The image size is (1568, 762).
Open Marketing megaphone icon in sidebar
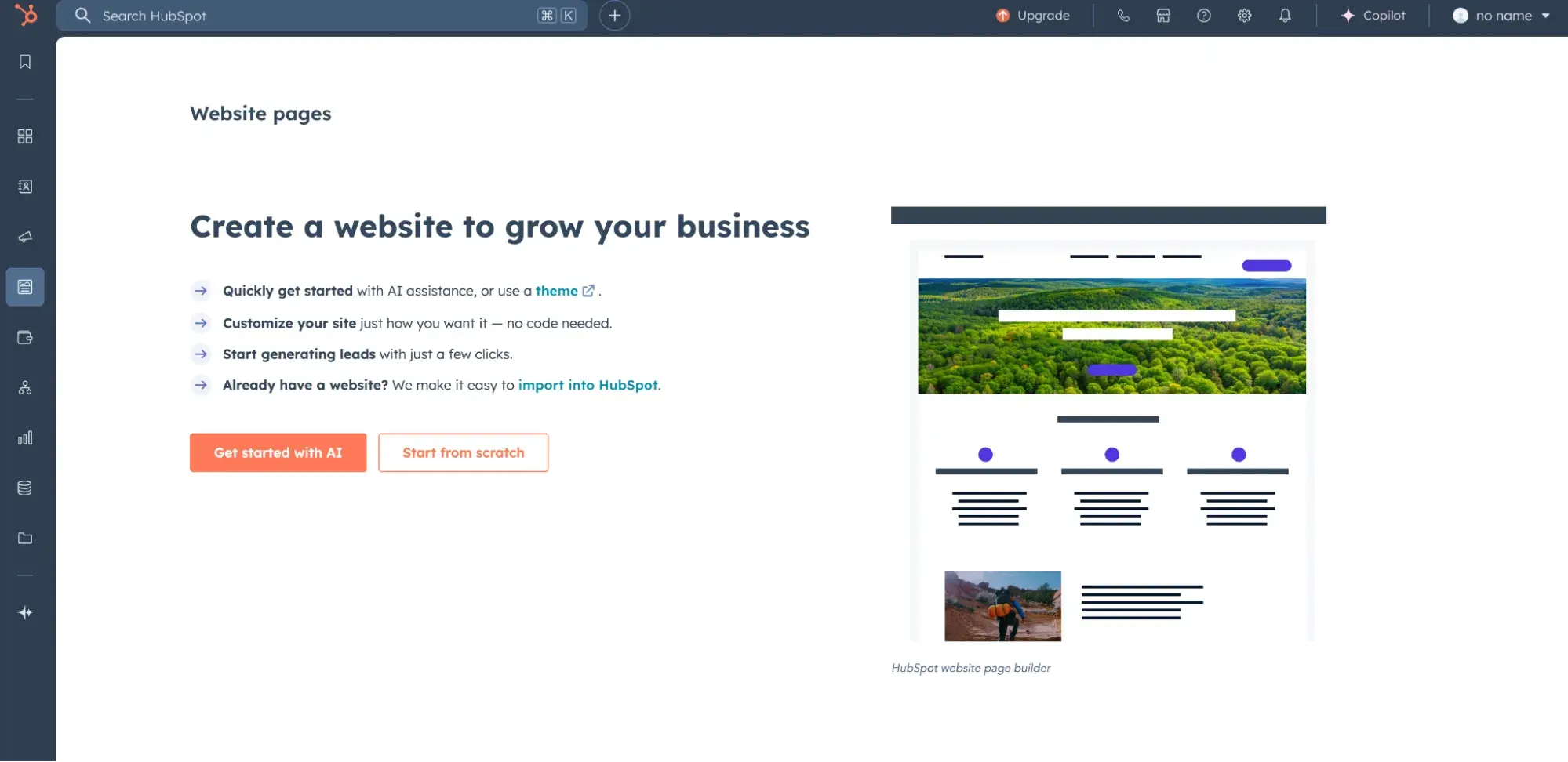pos(25,237)
